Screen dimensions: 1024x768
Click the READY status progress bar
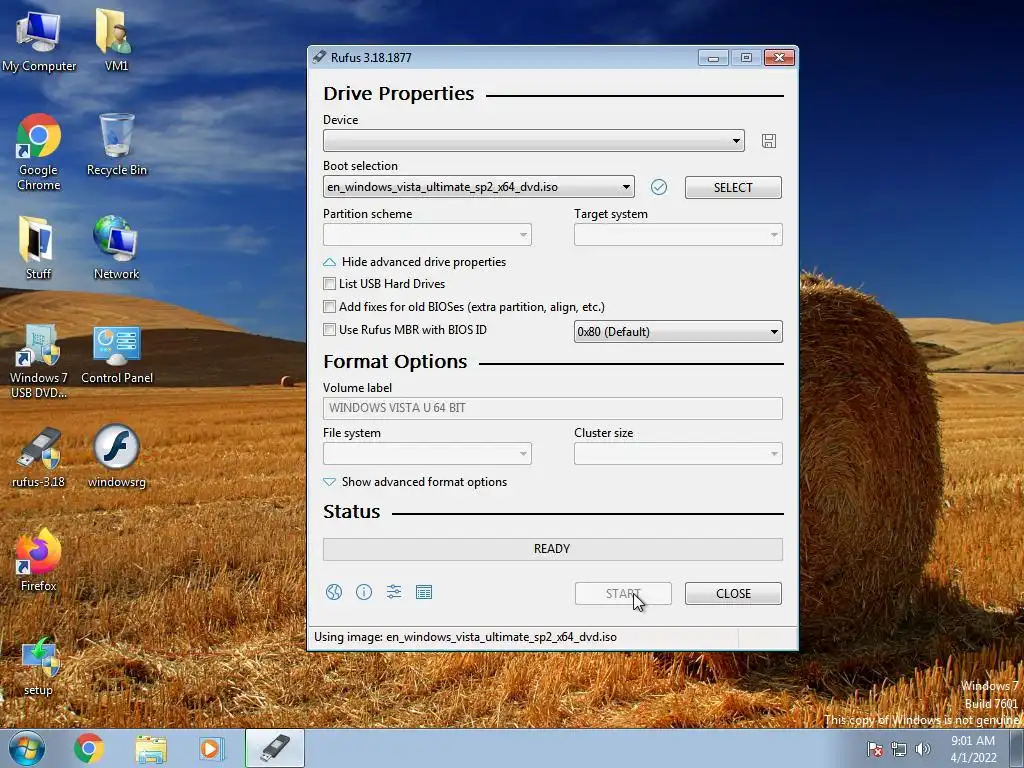click(x=552, y=549)
